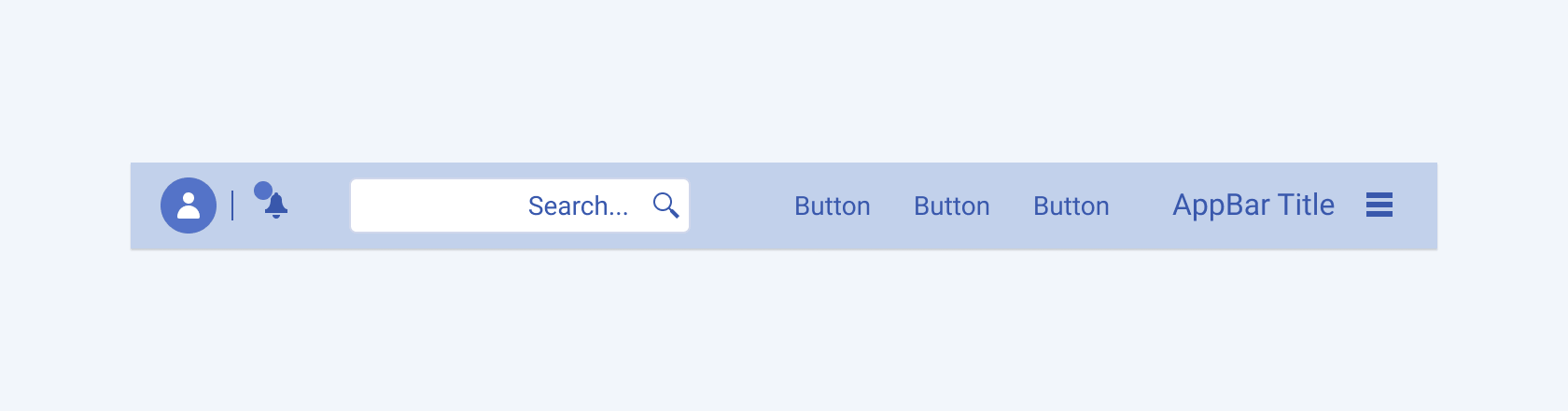The image size is (1568, 411).
Task: Click the empty white area of the search box
Action: (x=439, y=205)
